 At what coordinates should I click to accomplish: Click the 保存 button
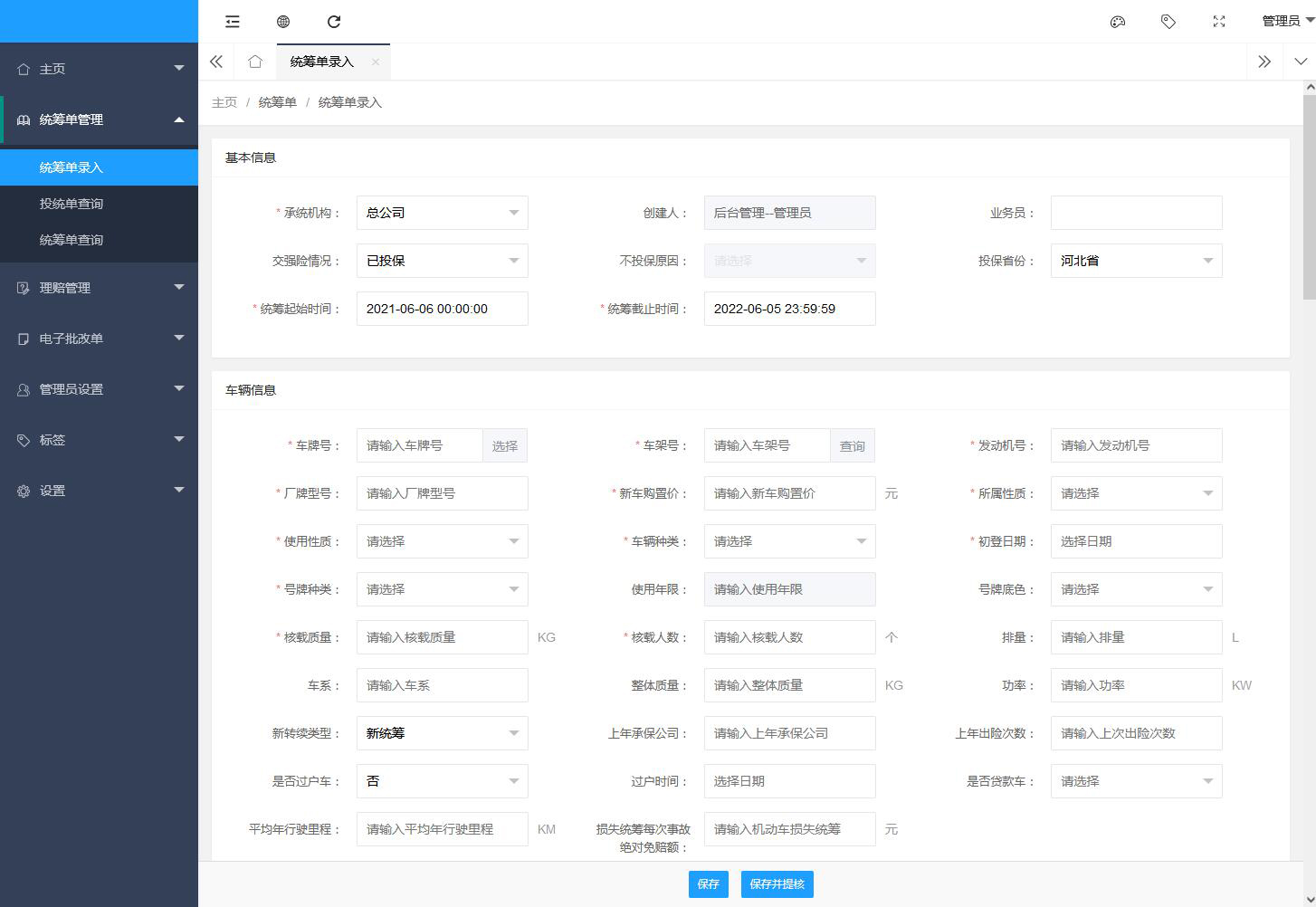click(x=709, y=884)
